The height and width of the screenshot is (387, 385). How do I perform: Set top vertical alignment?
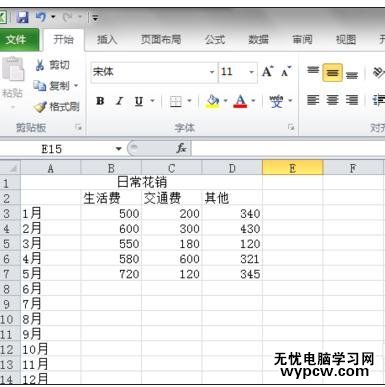[313, 71]
